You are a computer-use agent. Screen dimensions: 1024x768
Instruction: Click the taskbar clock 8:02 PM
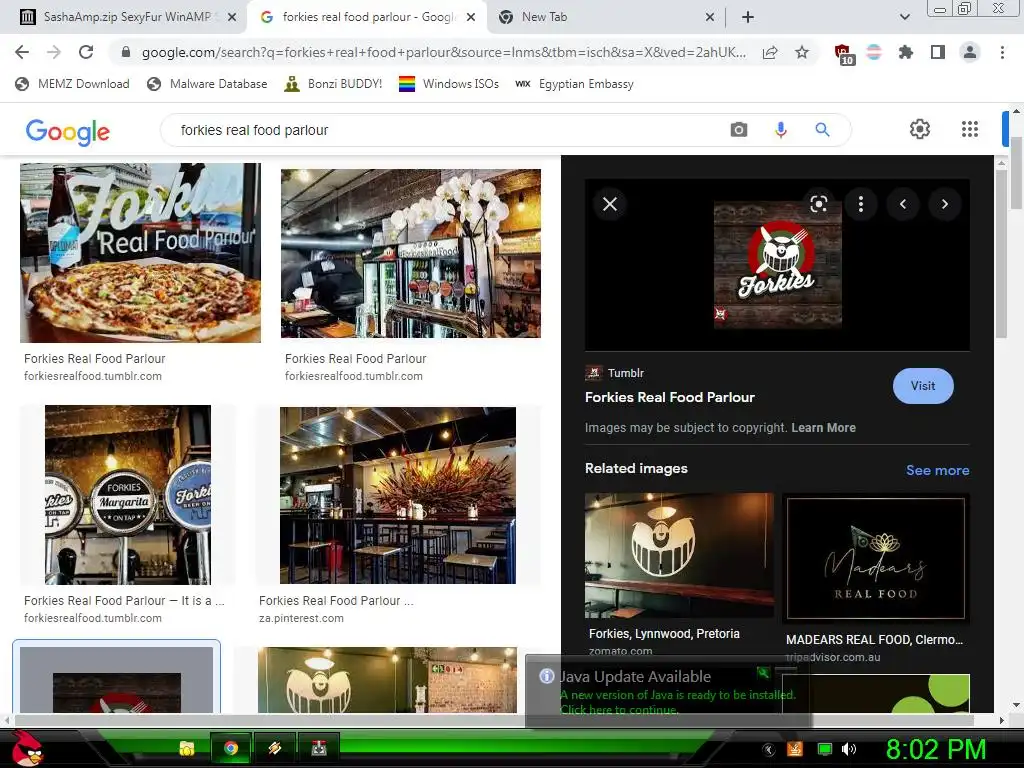coord(936,749)
